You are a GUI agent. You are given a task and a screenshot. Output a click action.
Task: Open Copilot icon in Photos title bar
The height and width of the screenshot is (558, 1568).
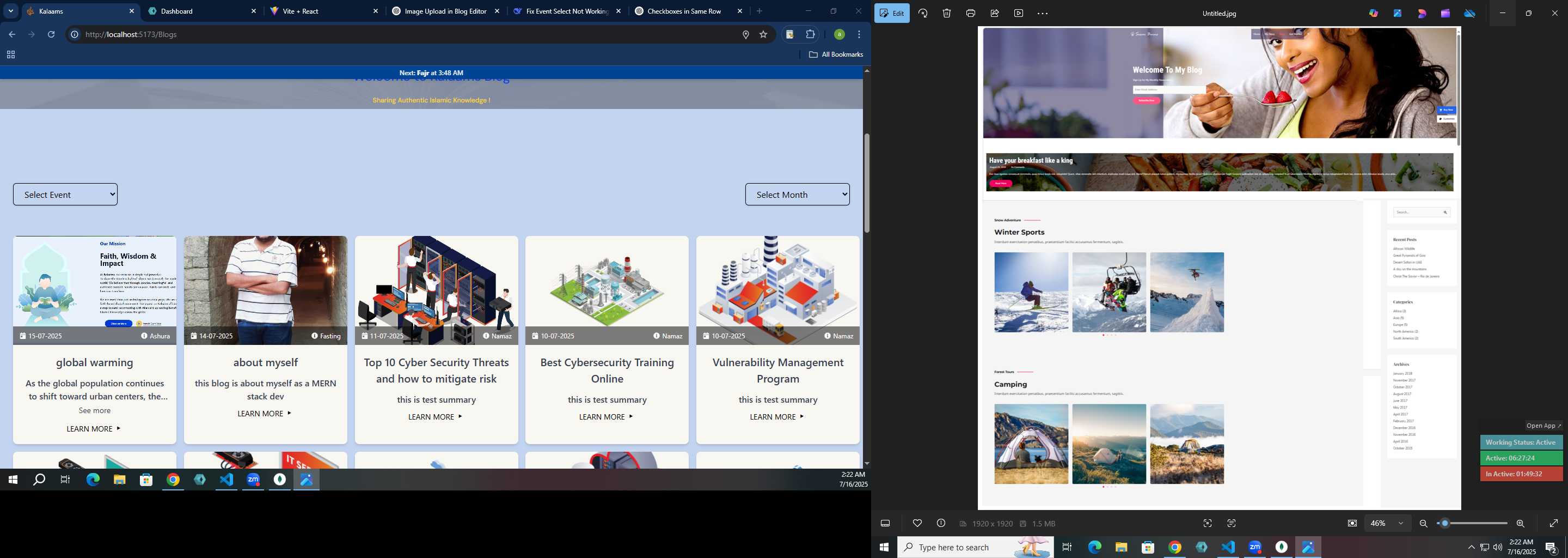(x=1374, y=13)
